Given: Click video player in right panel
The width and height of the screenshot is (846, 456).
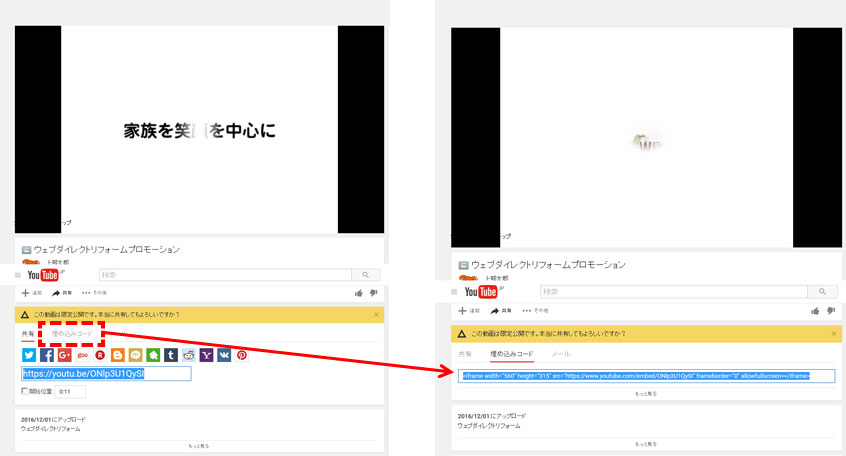Looking at the screenshot, I should [646, 138].
